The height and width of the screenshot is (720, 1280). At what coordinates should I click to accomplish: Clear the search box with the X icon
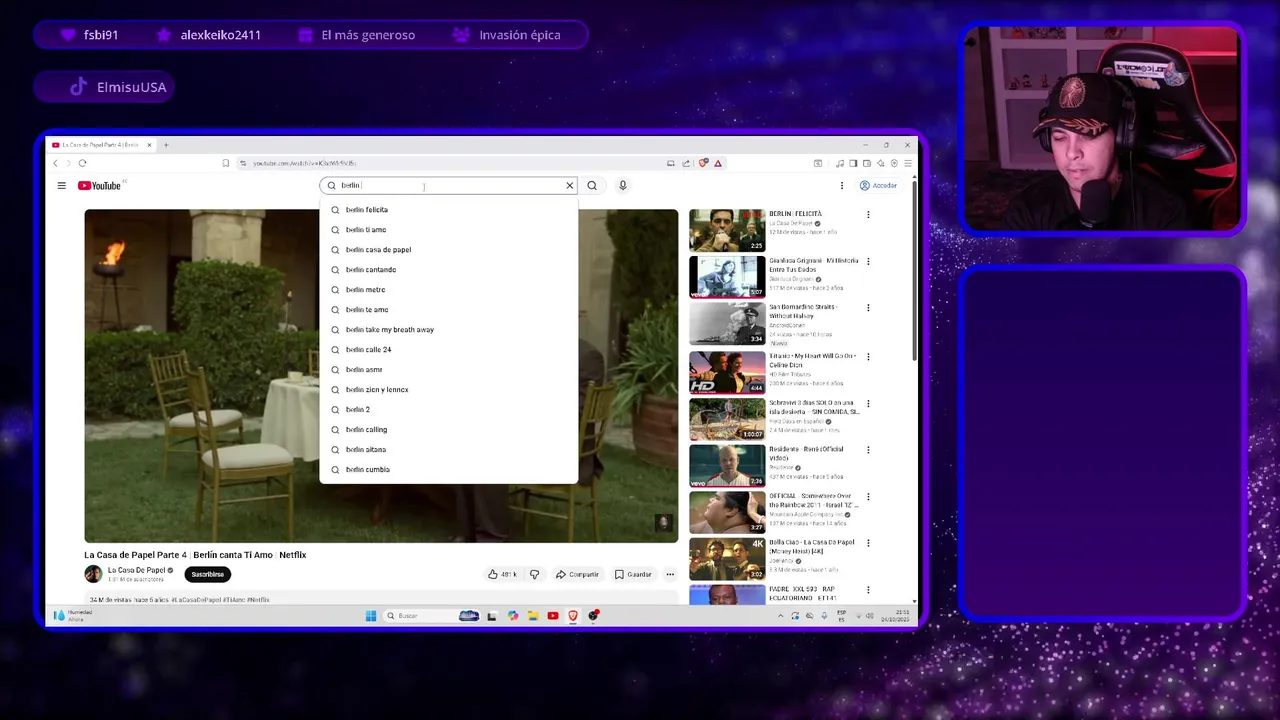click(570, 185)
